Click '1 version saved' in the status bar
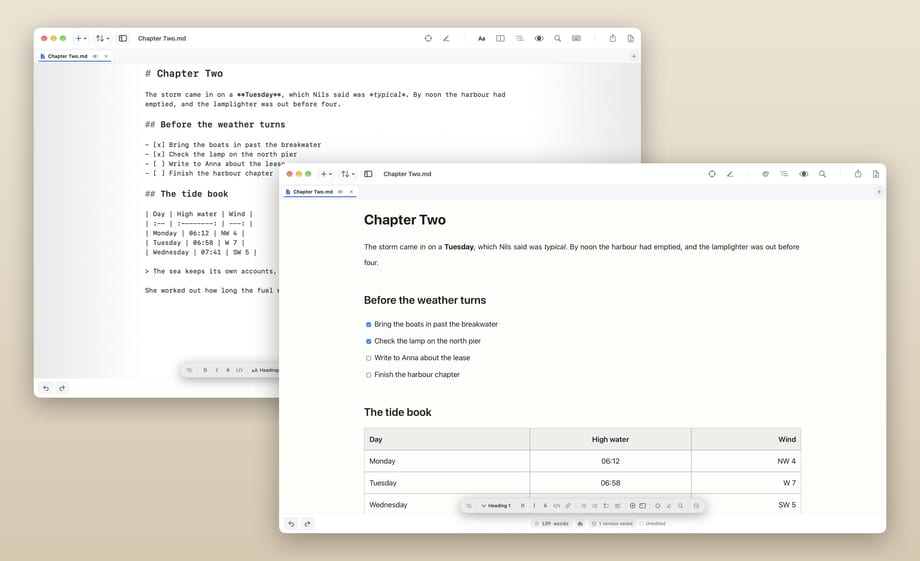Viewport: 920px width, 561px height. pos(612,523)
